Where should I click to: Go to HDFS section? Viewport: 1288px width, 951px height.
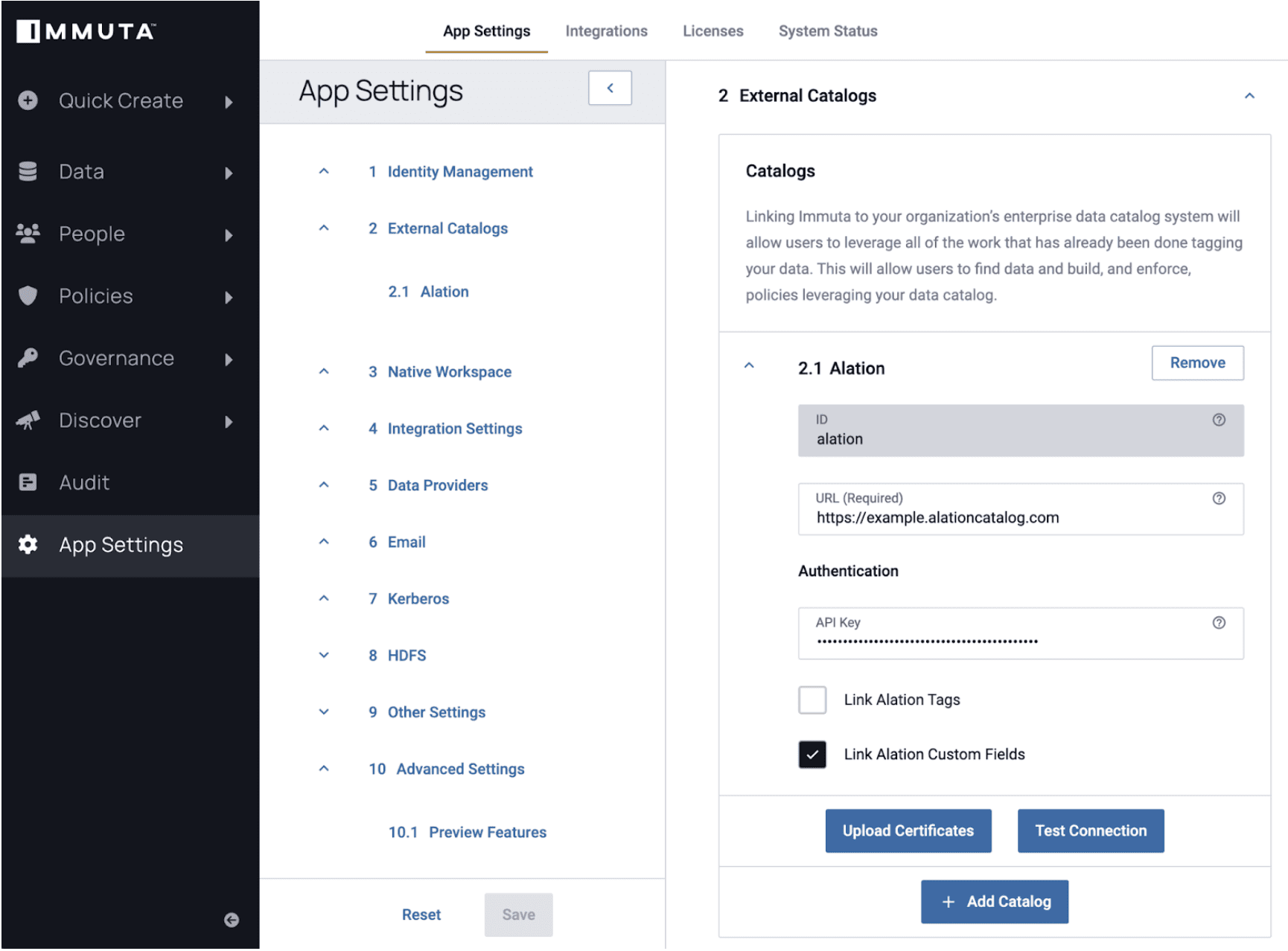[x=398, y=656]
